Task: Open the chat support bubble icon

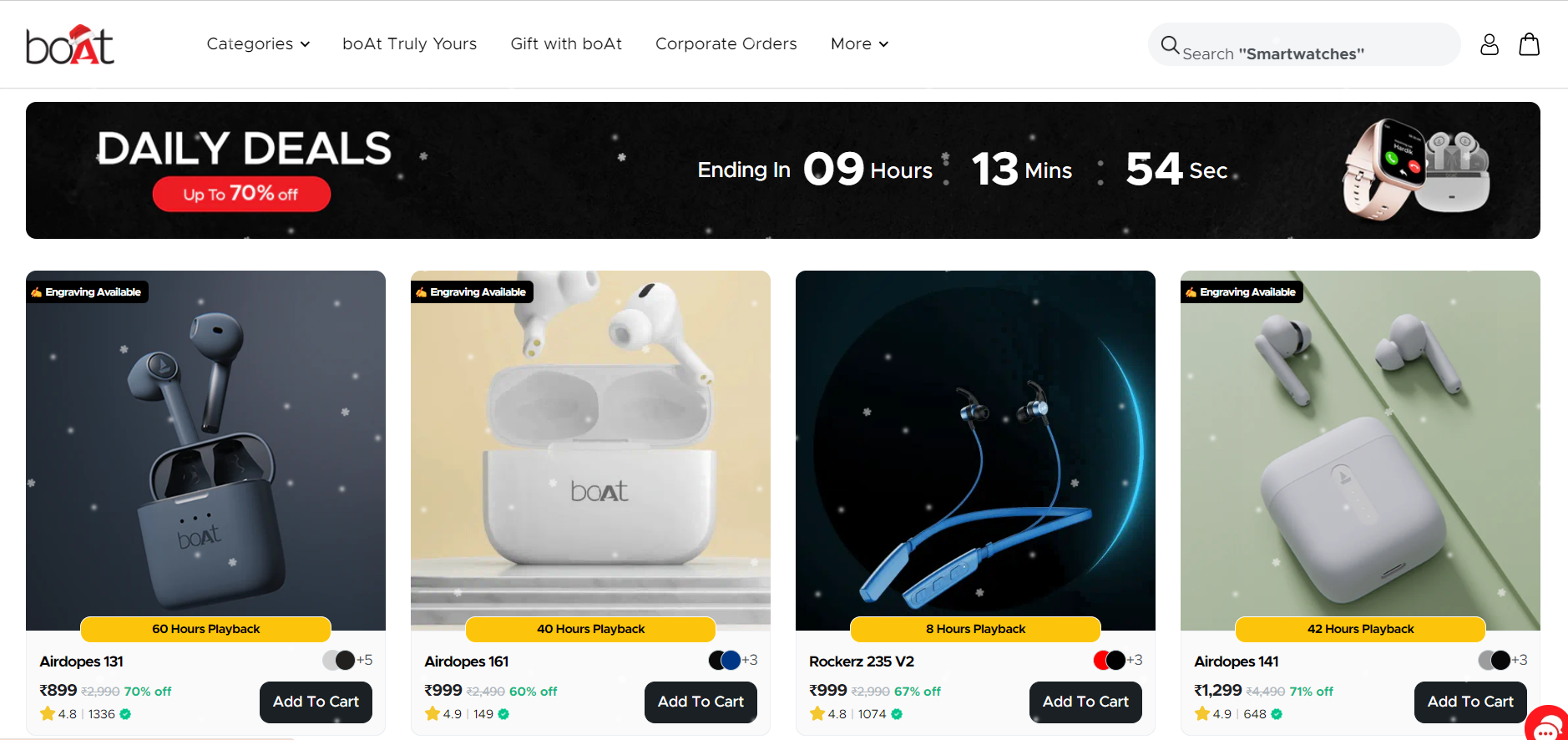Action: [x=1548, y=725]
